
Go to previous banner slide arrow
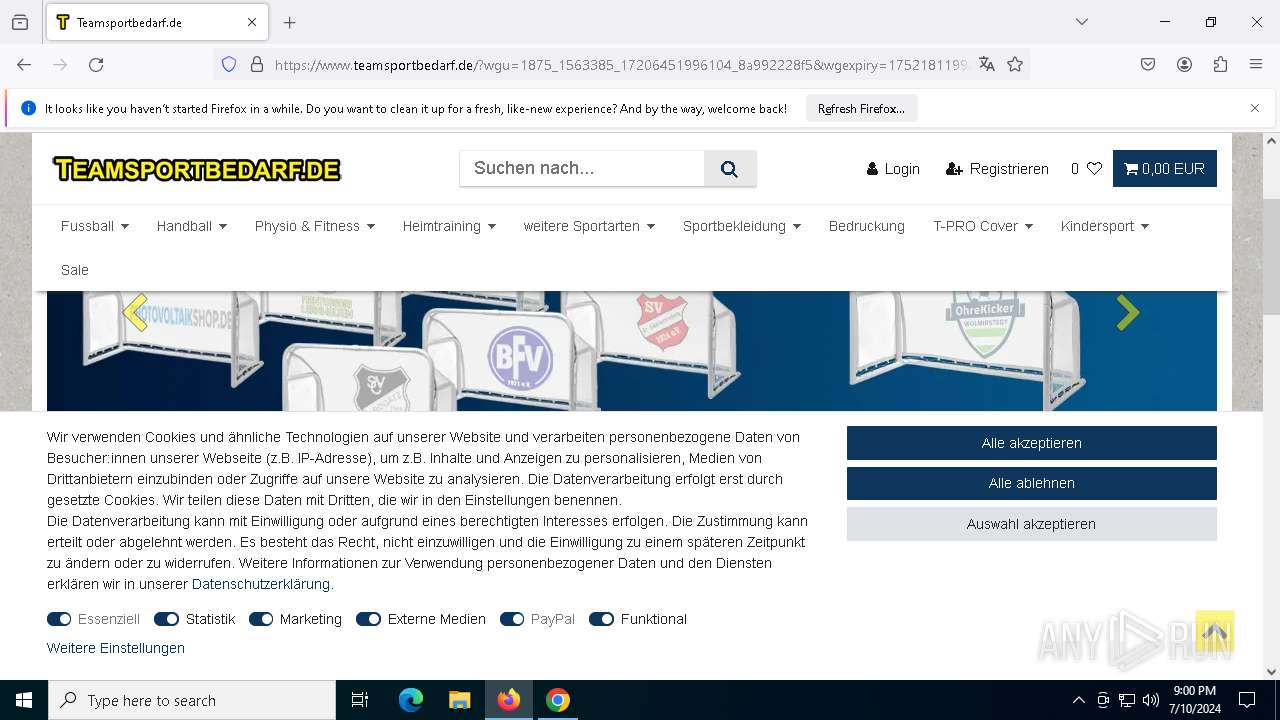[x=135, y=312]
